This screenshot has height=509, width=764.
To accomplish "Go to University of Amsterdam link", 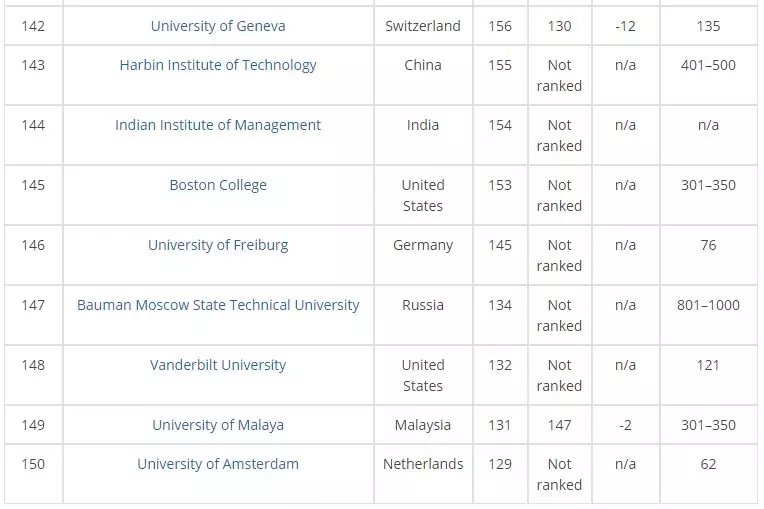I will 218,464.
